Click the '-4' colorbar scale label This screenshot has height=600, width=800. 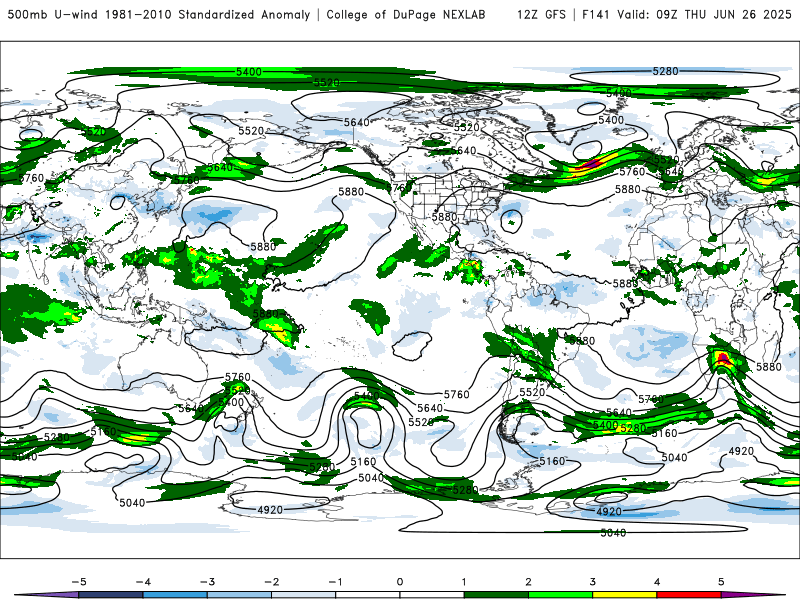143,582
